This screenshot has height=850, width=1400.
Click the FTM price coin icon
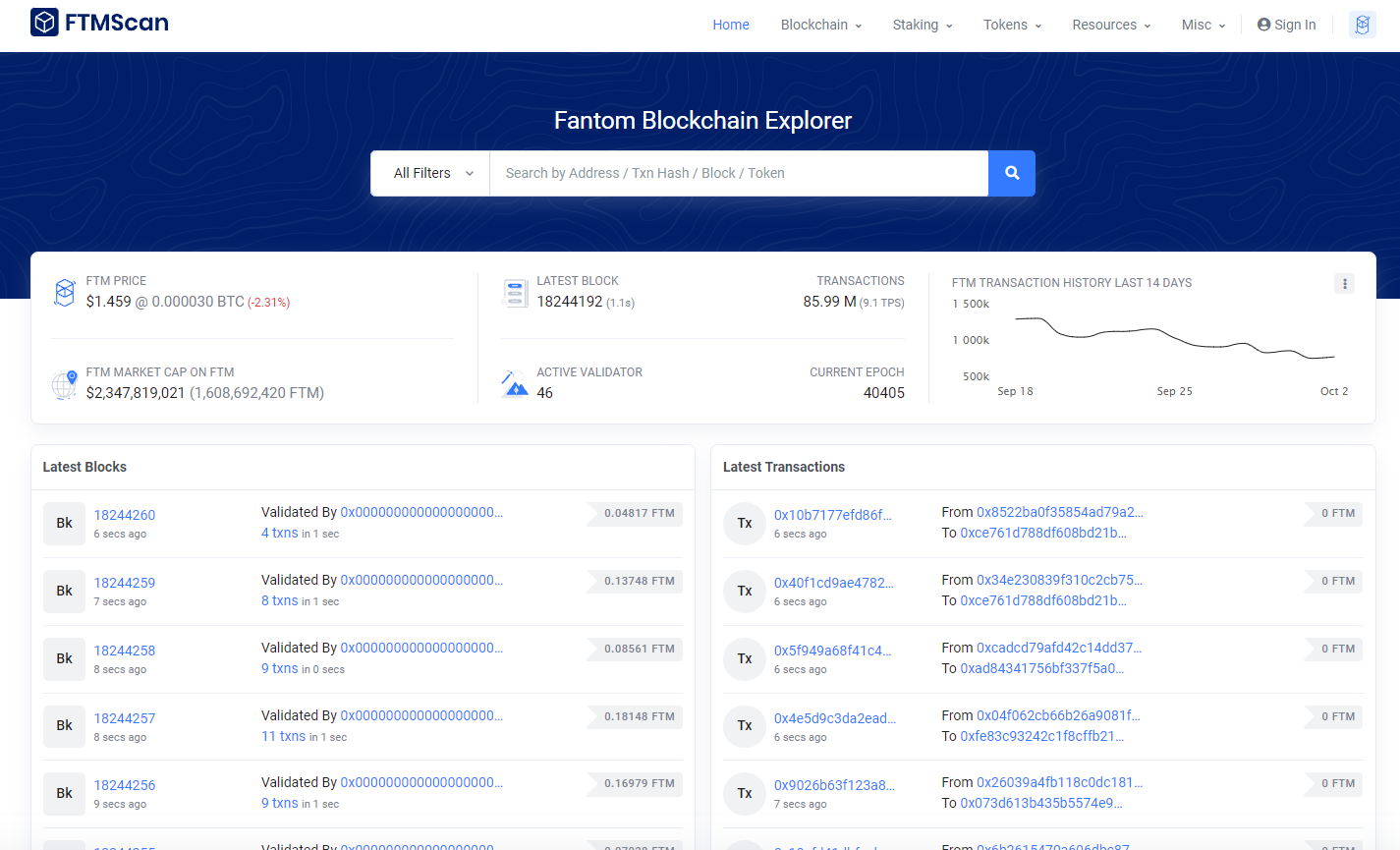coord(65,292)
